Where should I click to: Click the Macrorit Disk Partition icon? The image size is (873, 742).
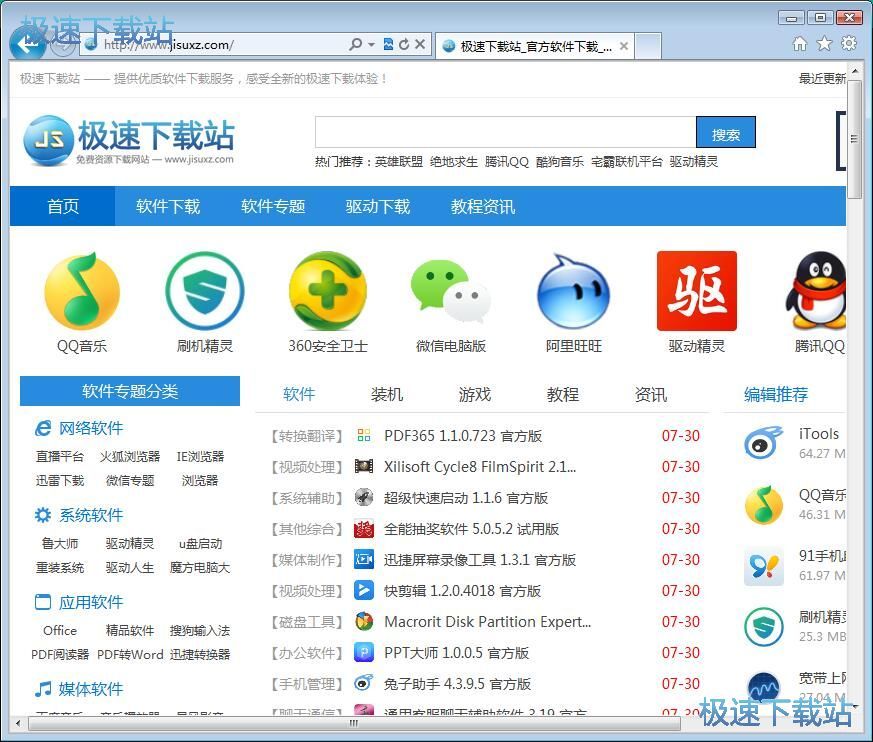(x=364, y=621)
